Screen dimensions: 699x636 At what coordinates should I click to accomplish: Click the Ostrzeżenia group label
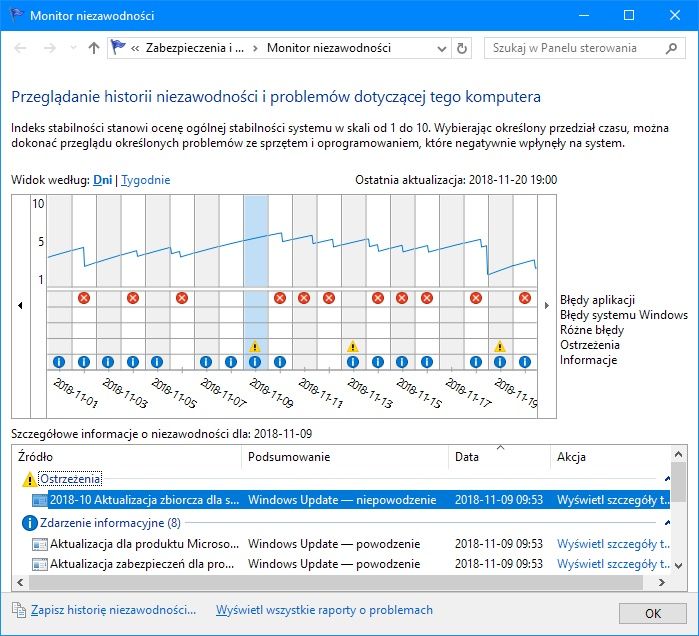(x=70, y=479)
